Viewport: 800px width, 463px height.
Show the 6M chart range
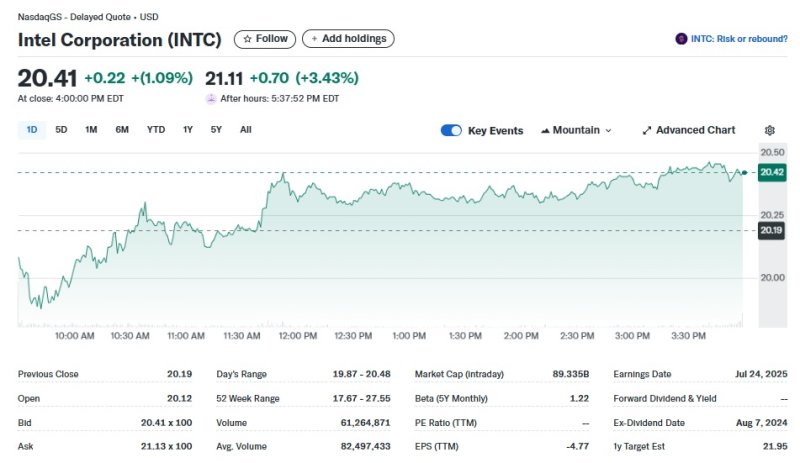[x=122, y=129]
